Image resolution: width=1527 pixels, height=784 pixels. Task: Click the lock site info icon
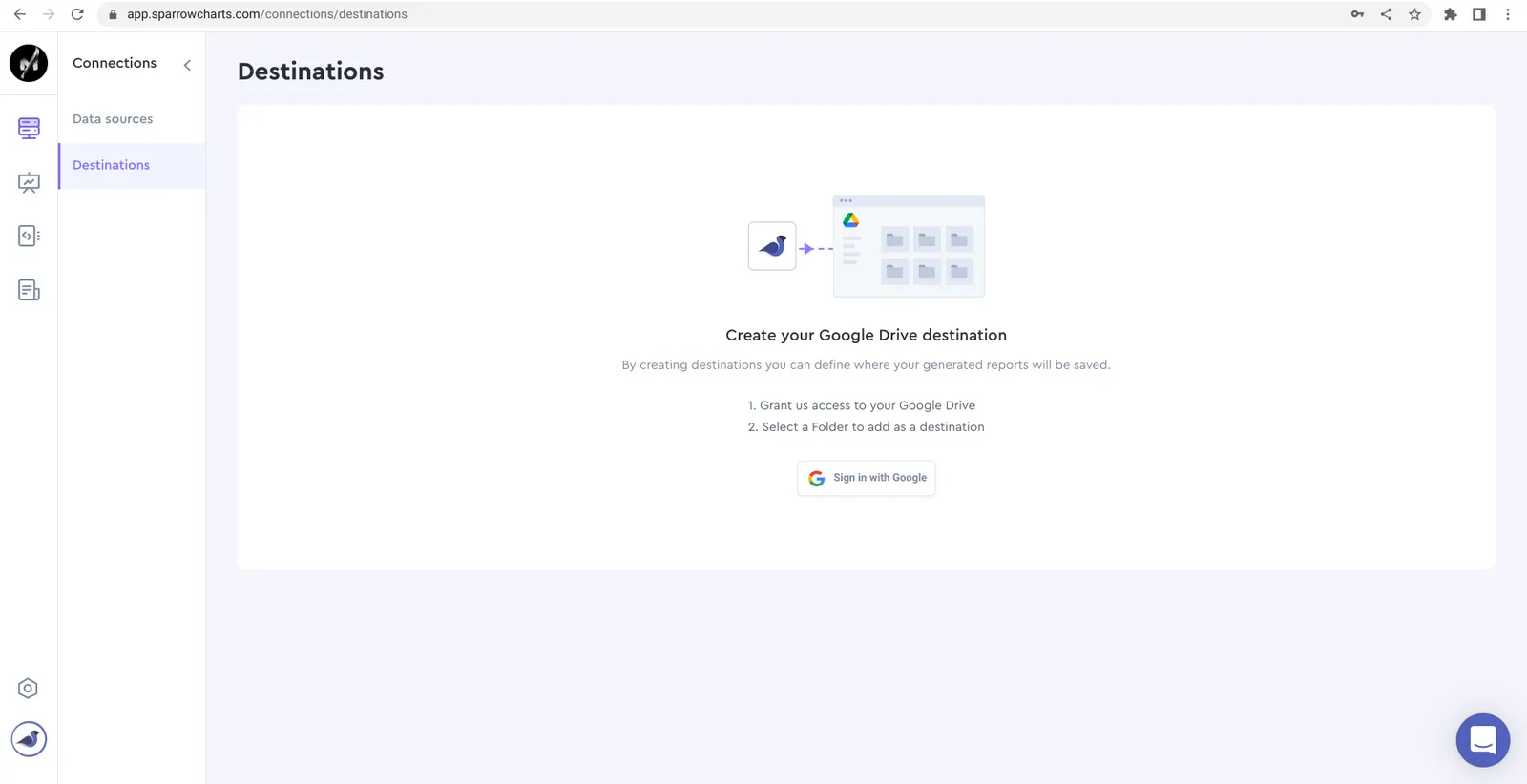(x=113, y=14)
